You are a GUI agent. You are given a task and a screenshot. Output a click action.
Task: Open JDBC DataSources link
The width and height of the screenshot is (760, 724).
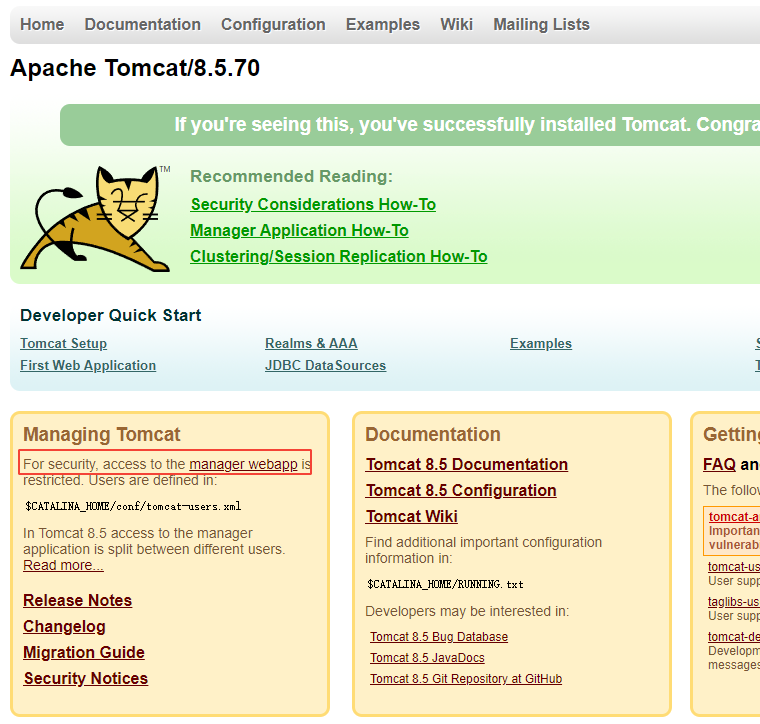326,365
